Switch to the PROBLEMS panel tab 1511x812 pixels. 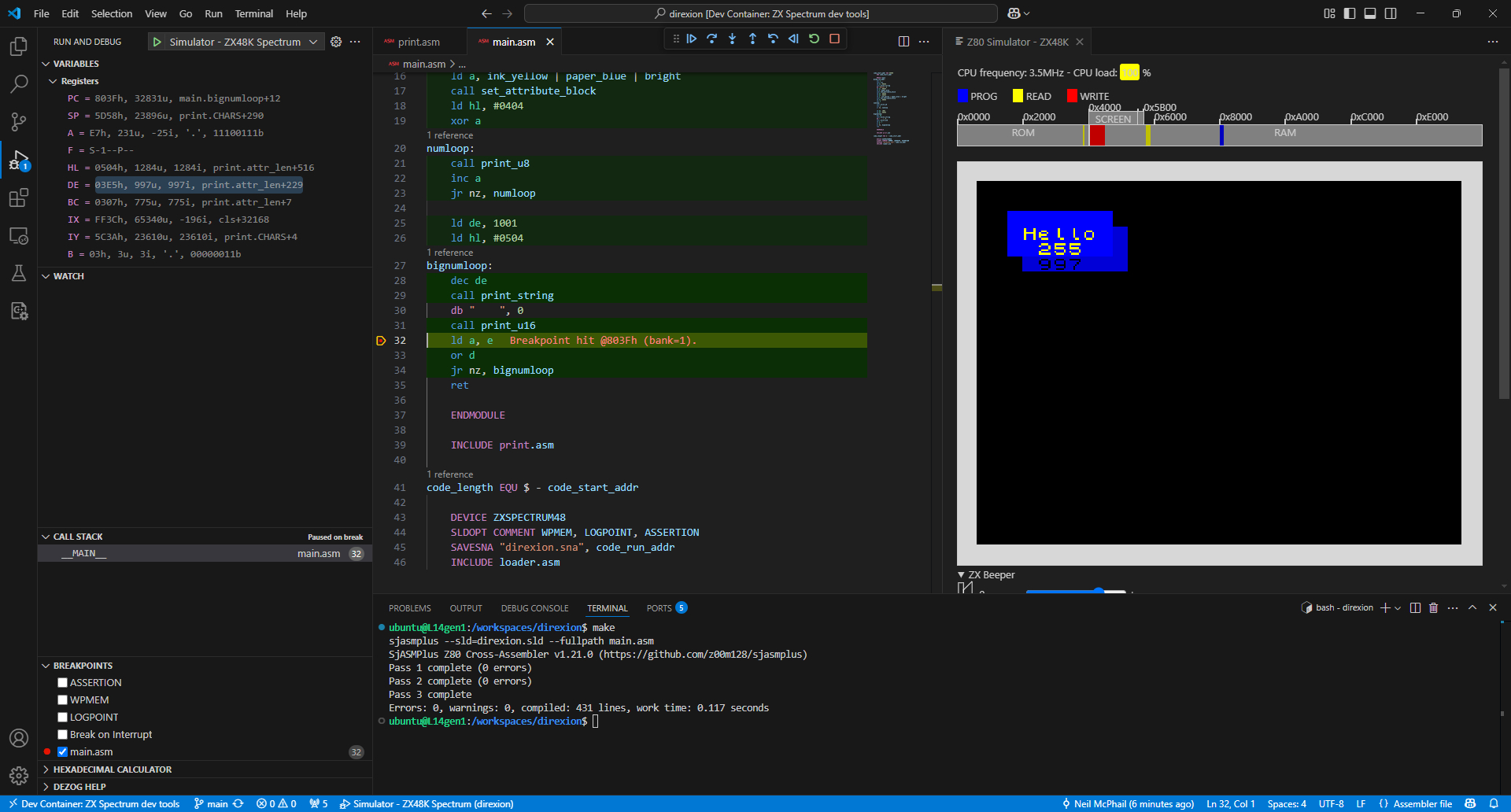pos(409,608)
